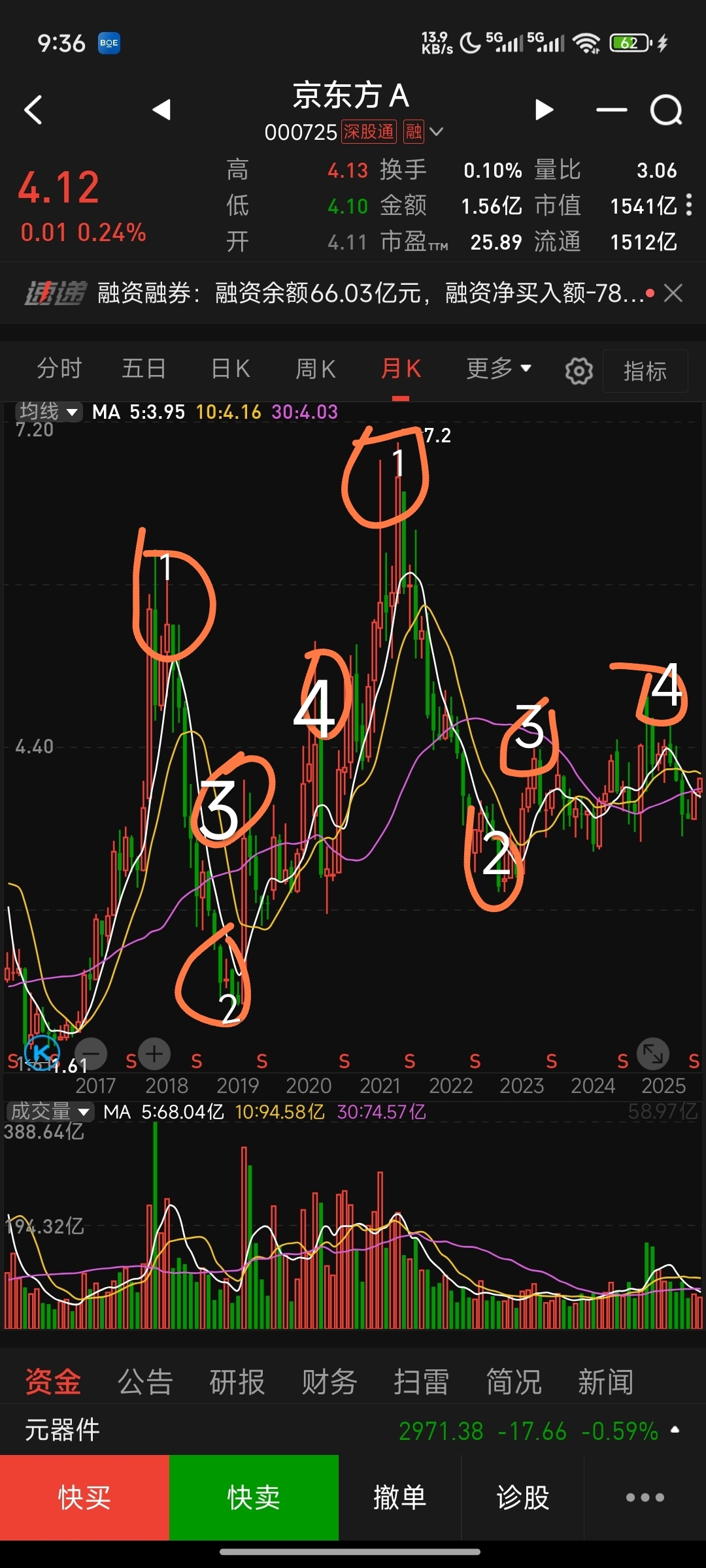Expand chart to fullscreen icon
Image resolution: width=706 pixels, height=1568 pixels.
(652, 1053)
